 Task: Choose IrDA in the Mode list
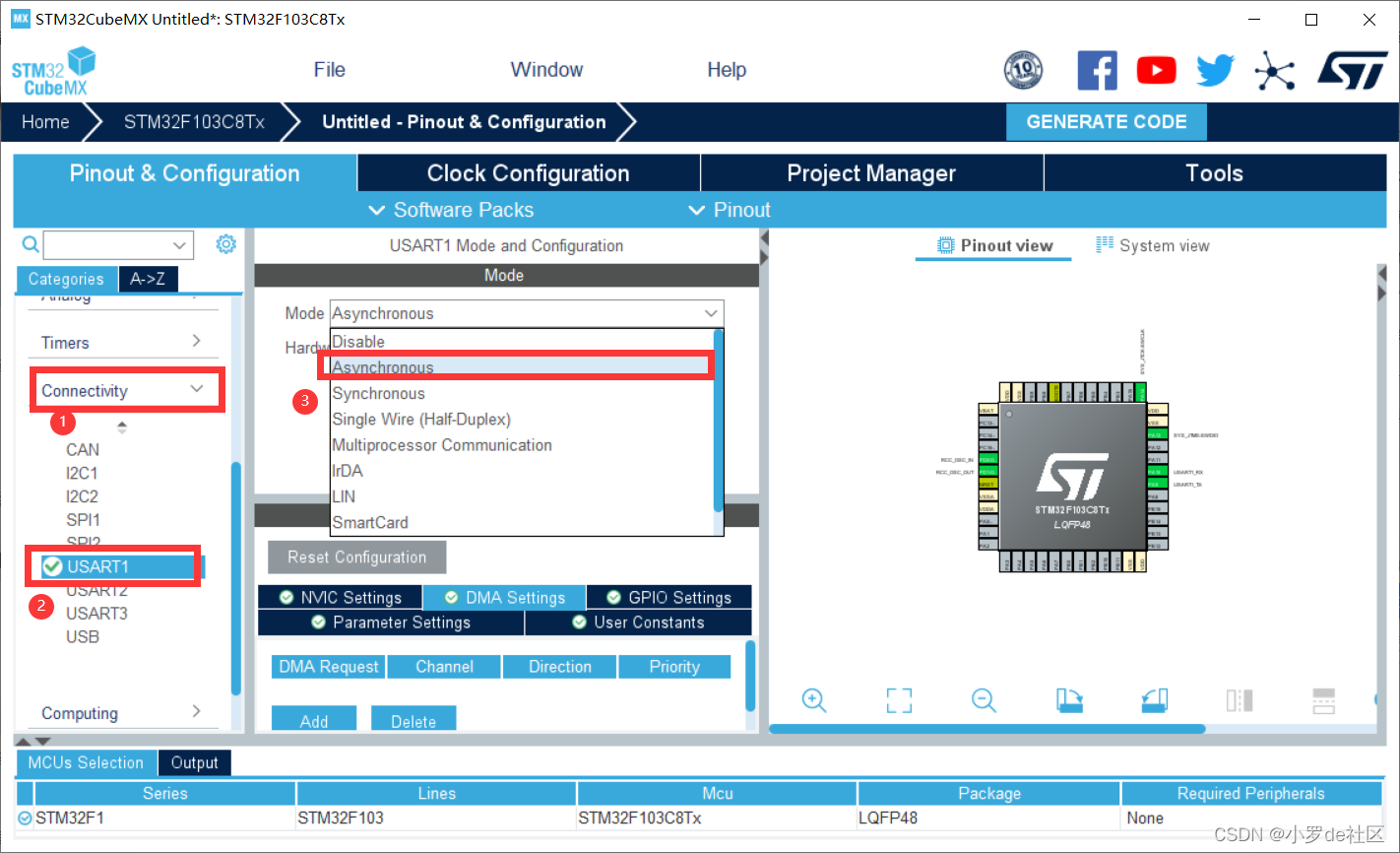tap(522, 471)
